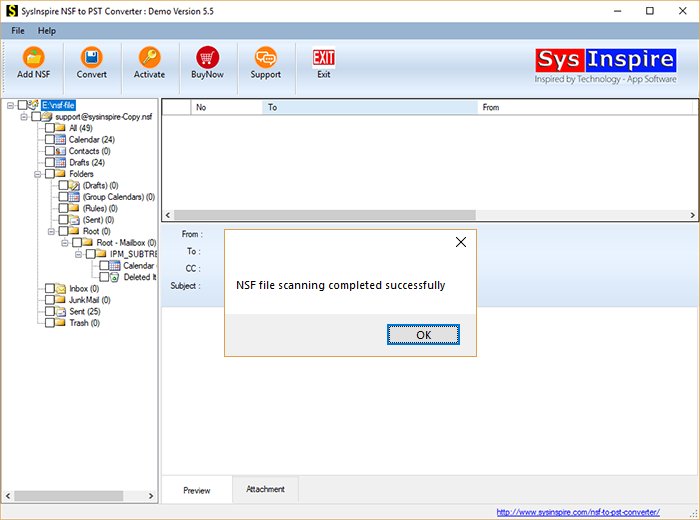
Task: Click the No column header
Action: pyautogui.click(x=226, y=107)
